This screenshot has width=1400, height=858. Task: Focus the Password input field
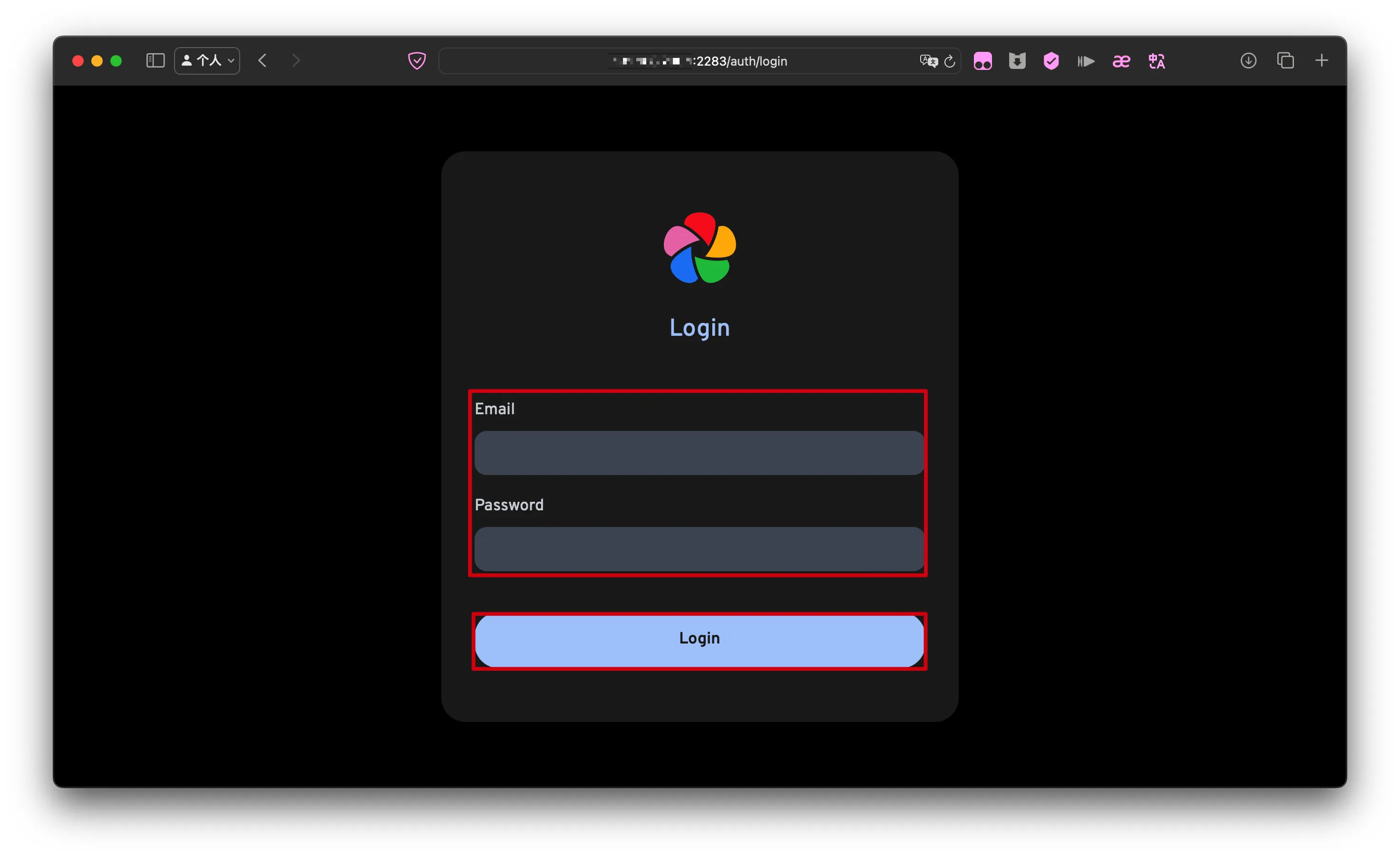pyautogui.click(x=699, y=549)
